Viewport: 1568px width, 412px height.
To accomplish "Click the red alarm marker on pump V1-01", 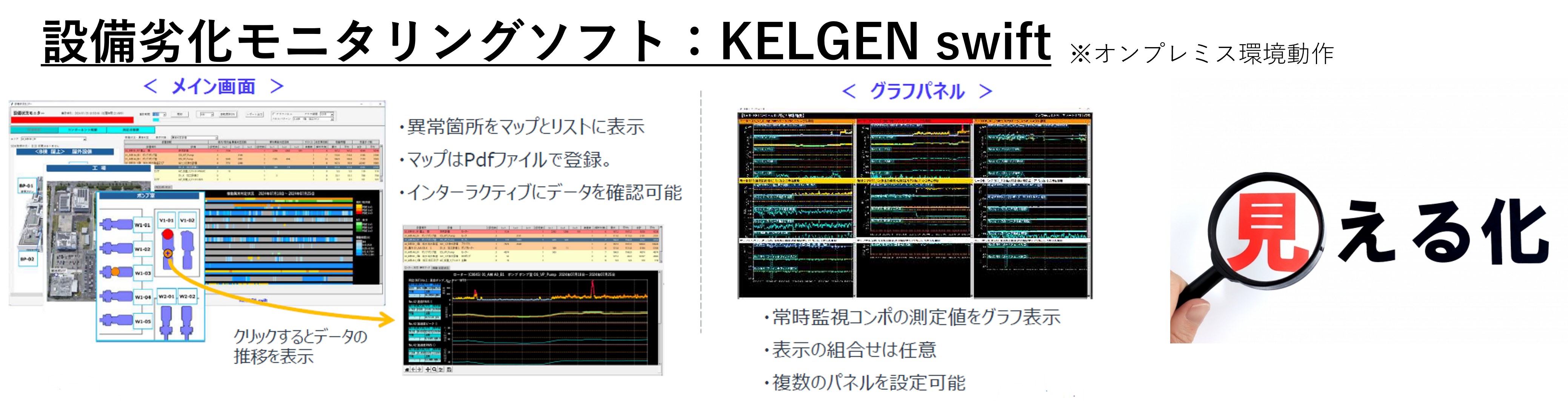I will pos(168,234).
